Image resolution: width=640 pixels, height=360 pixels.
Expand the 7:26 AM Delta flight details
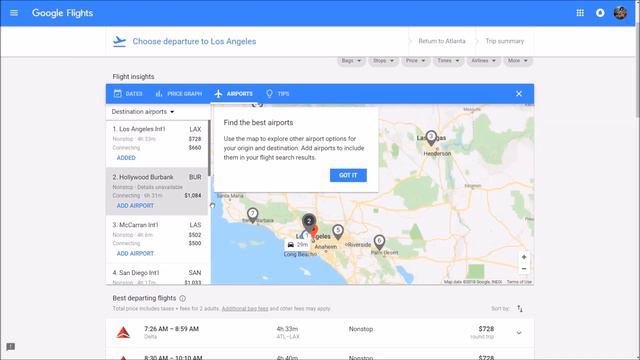[519, 333]
